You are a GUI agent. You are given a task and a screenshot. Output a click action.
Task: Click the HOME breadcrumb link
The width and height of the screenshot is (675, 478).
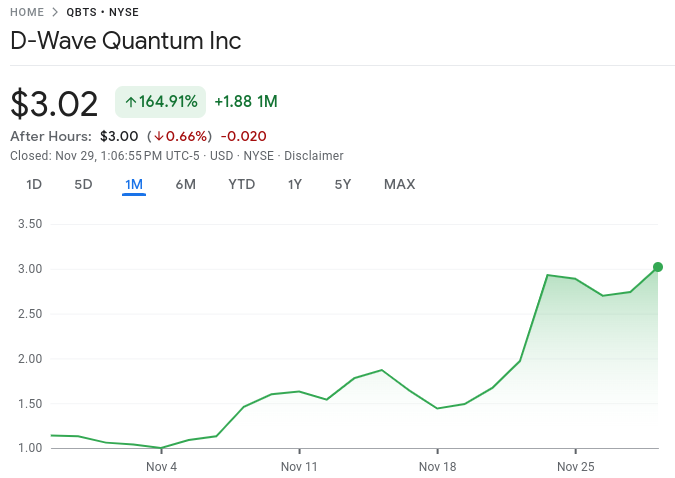pos(27,12)
